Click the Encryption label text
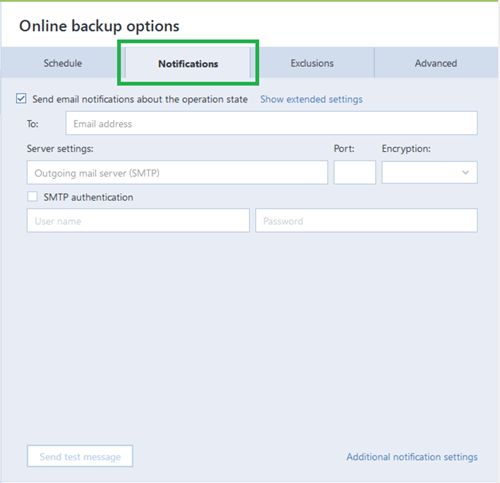This screenshot has width=500, height=483. 406,149
